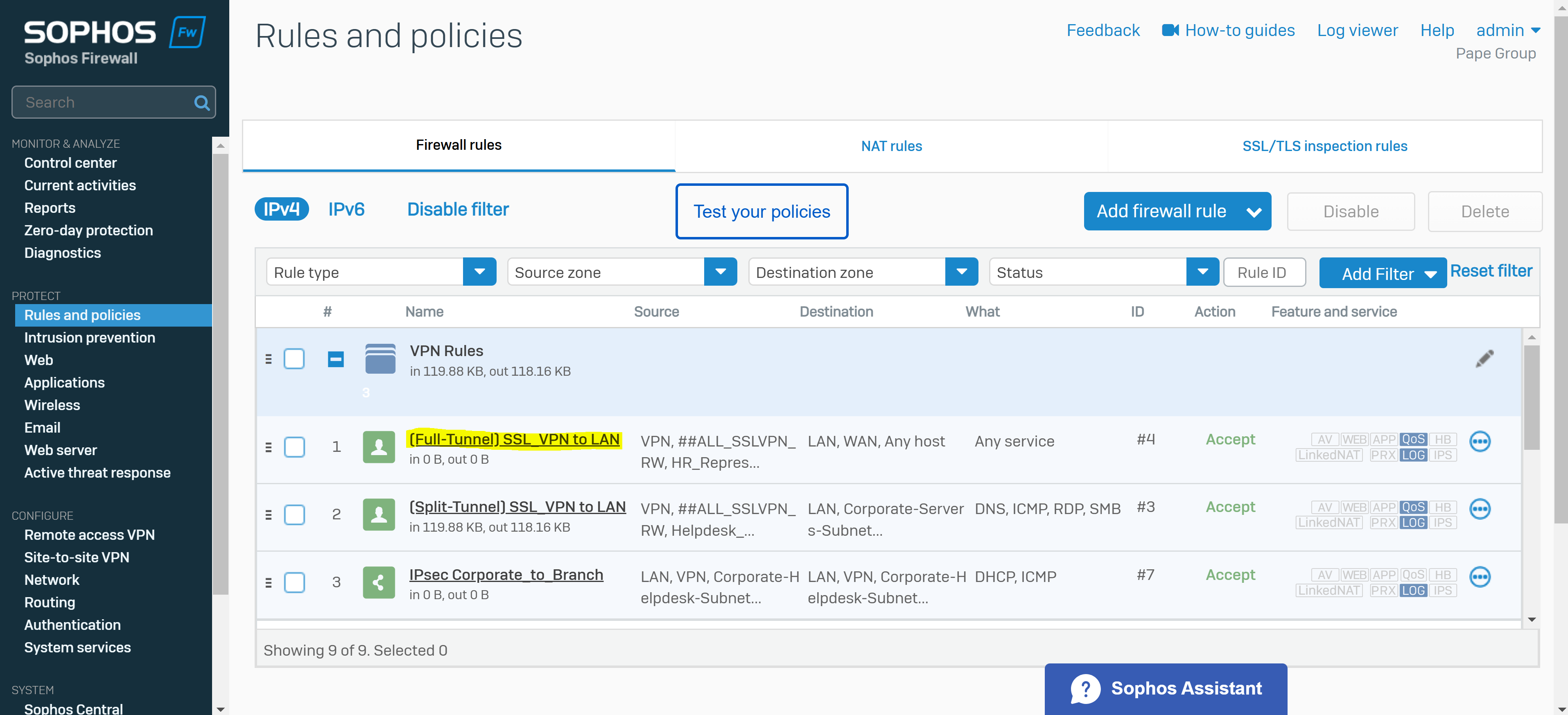Select the VPN Rules group checkbox
This screenshot has height=715, width=1568.
[x=294, y=359]
